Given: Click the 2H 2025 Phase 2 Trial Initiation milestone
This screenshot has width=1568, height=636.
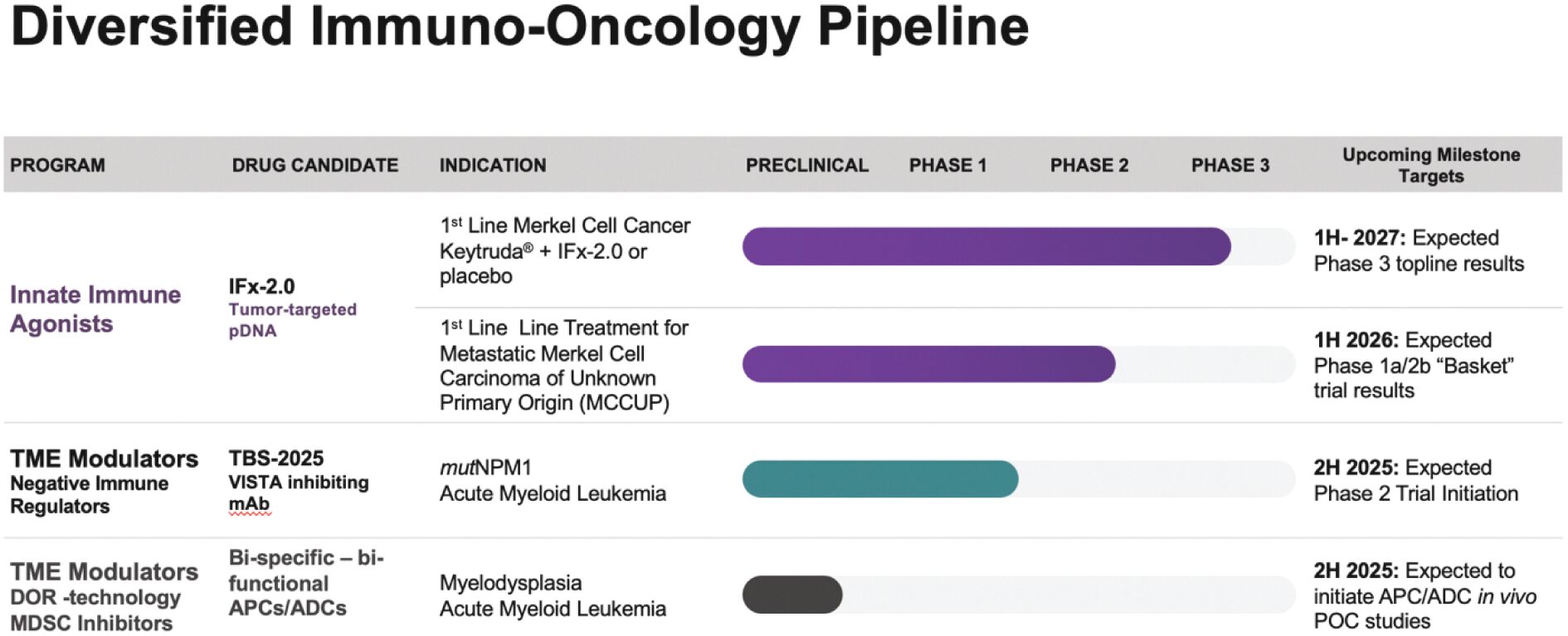Looking at the screenshot, I should (x=1415, y=480).
